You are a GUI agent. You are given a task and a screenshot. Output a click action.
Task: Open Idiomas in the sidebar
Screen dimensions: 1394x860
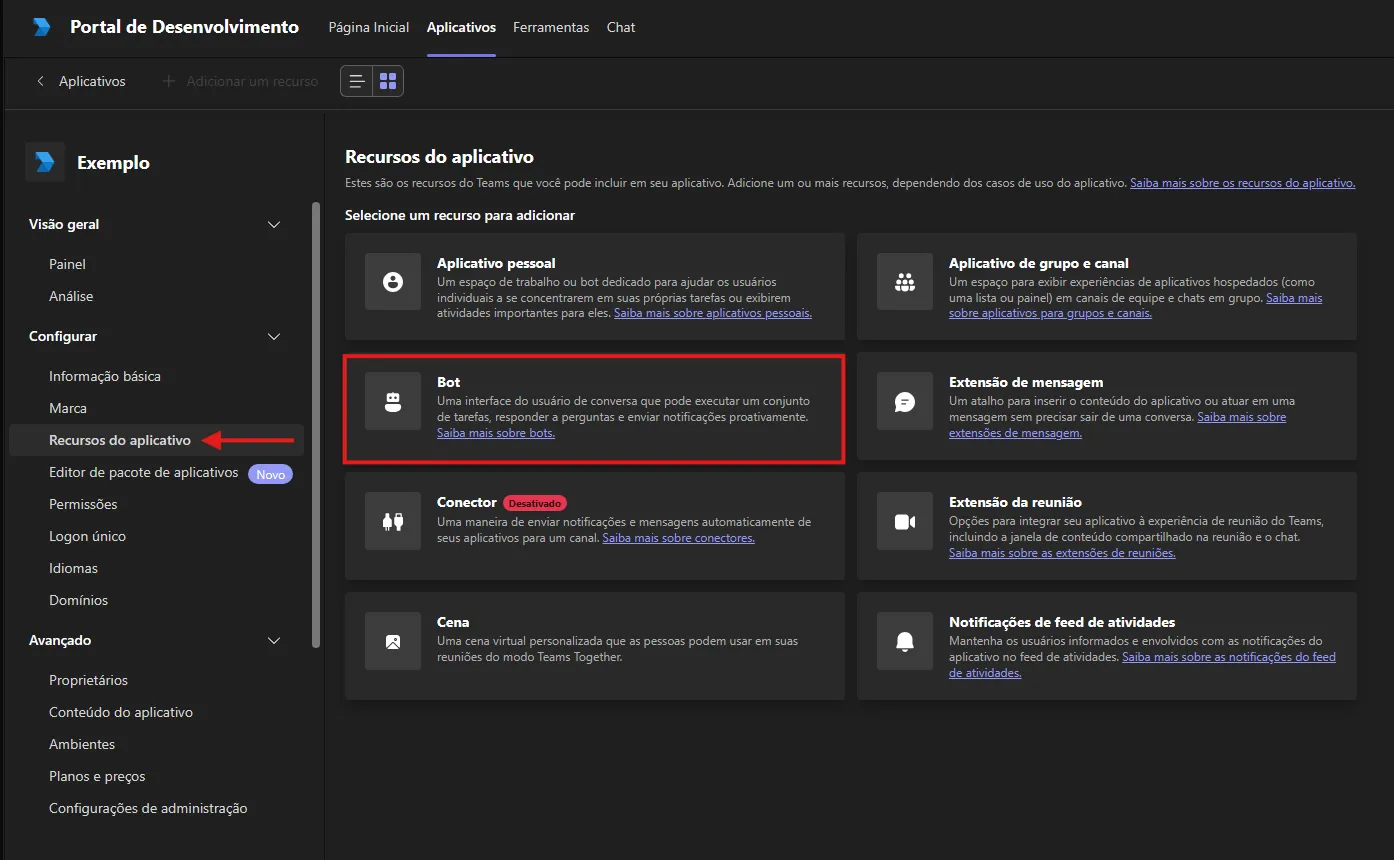click(x=74, y=568)
